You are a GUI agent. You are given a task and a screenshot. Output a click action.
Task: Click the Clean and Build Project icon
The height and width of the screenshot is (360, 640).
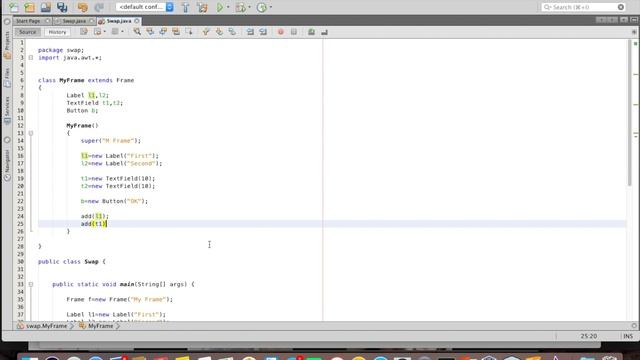coord(202,7)
